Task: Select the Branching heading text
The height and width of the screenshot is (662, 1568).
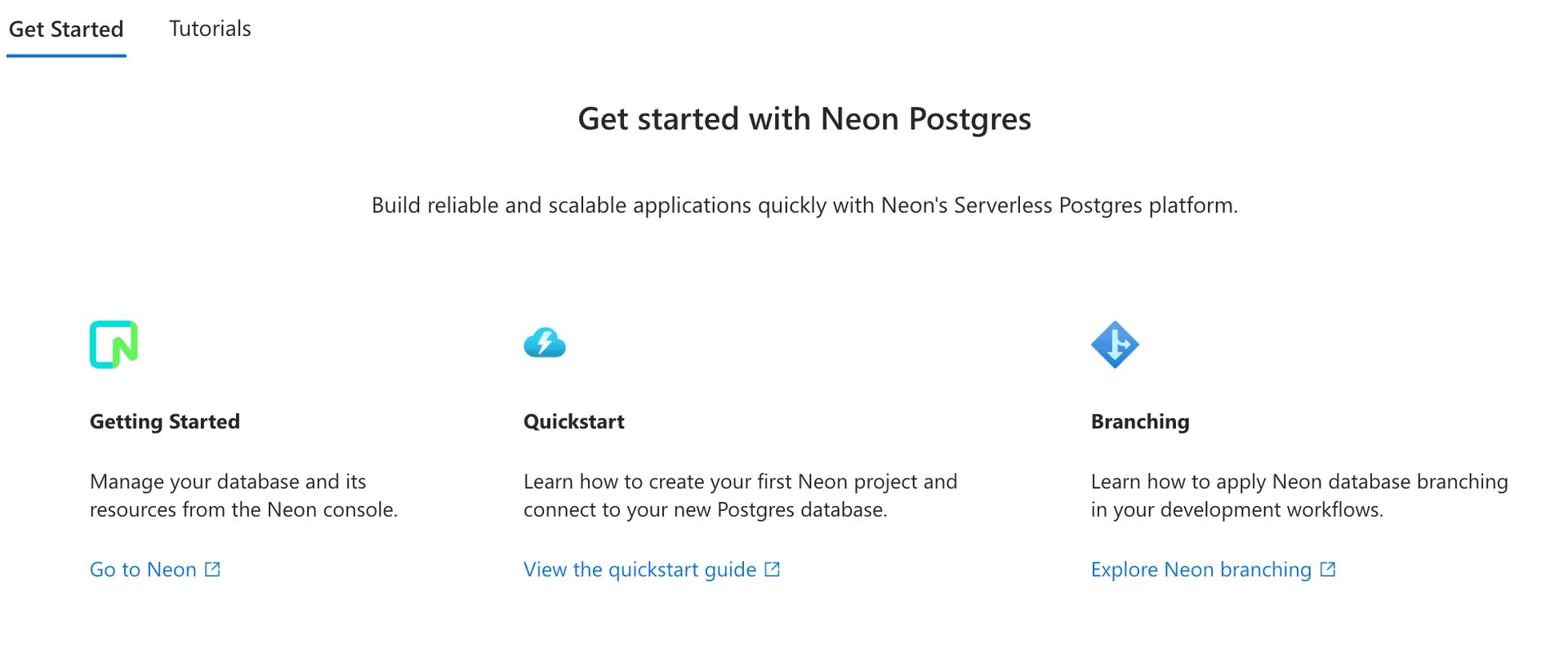Action: (1139, 421)
